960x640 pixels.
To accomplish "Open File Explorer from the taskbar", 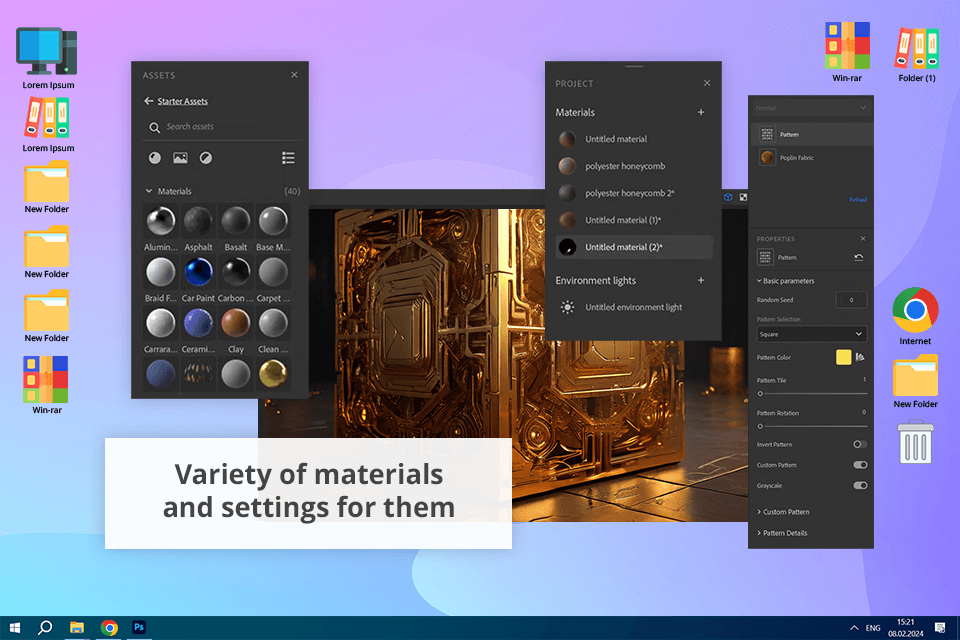I will coord(77,627).
